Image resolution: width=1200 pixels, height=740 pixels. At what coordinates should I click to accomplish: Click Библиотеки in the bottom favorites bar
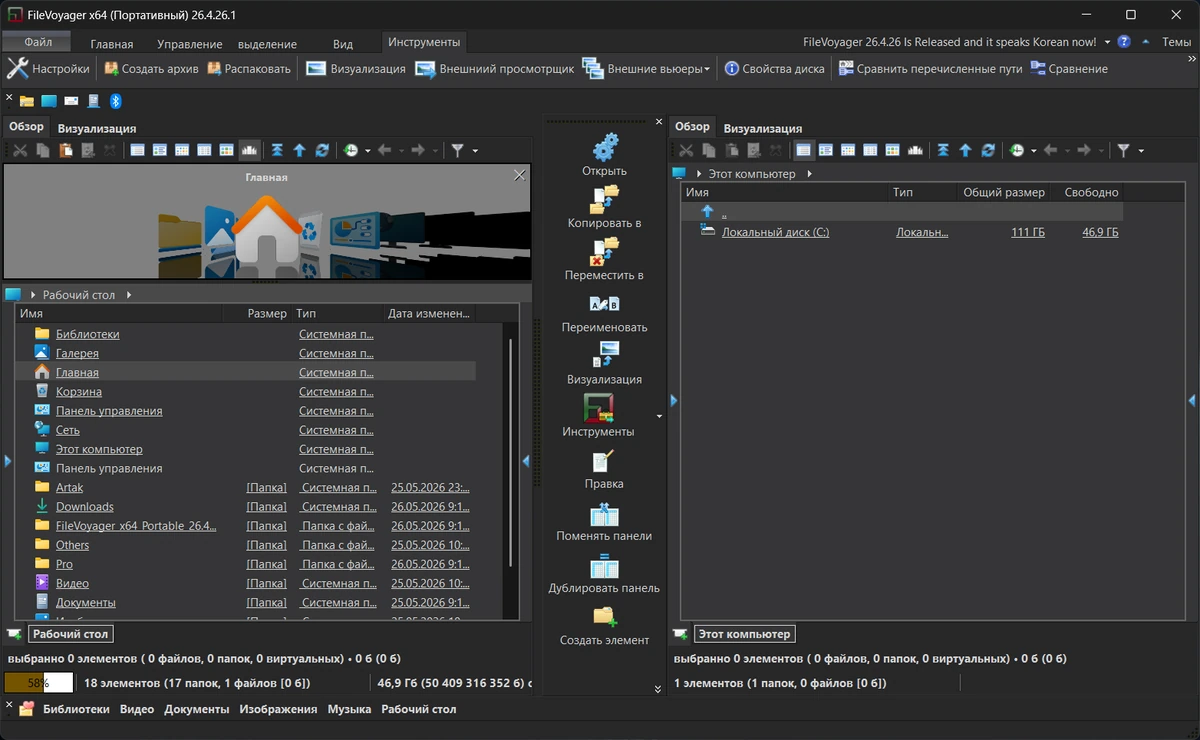(76, 709)
